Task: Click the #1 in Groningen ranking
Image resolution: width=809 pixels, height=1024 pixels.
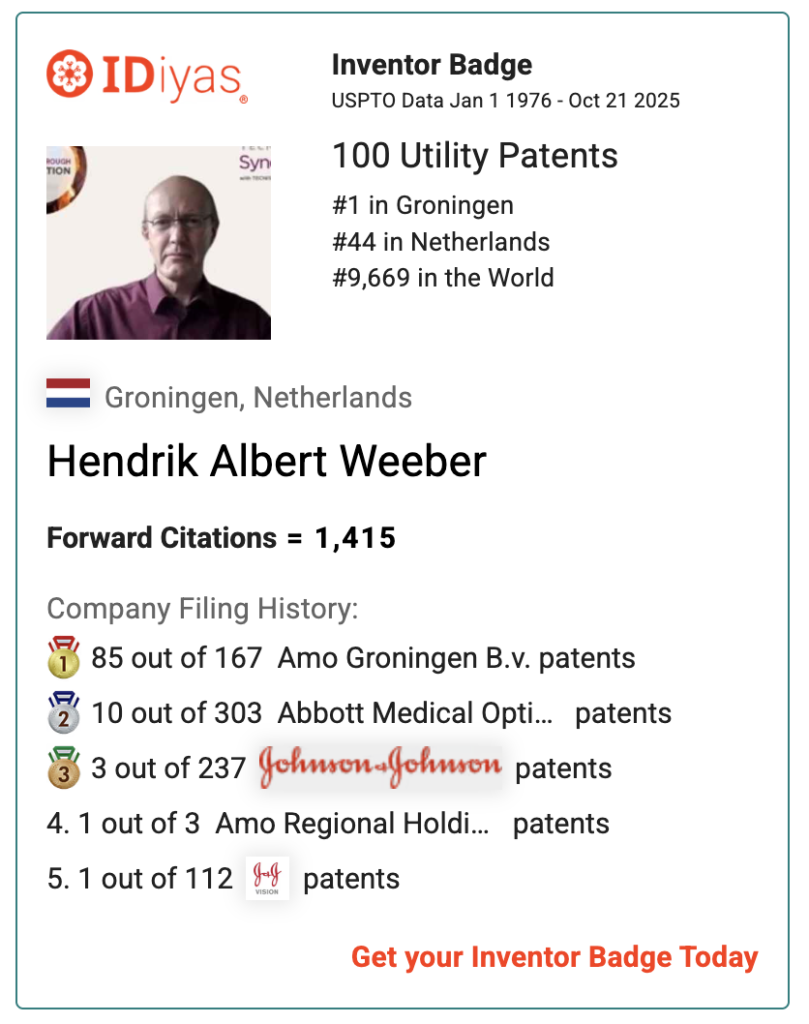Action: pos(423,206)
